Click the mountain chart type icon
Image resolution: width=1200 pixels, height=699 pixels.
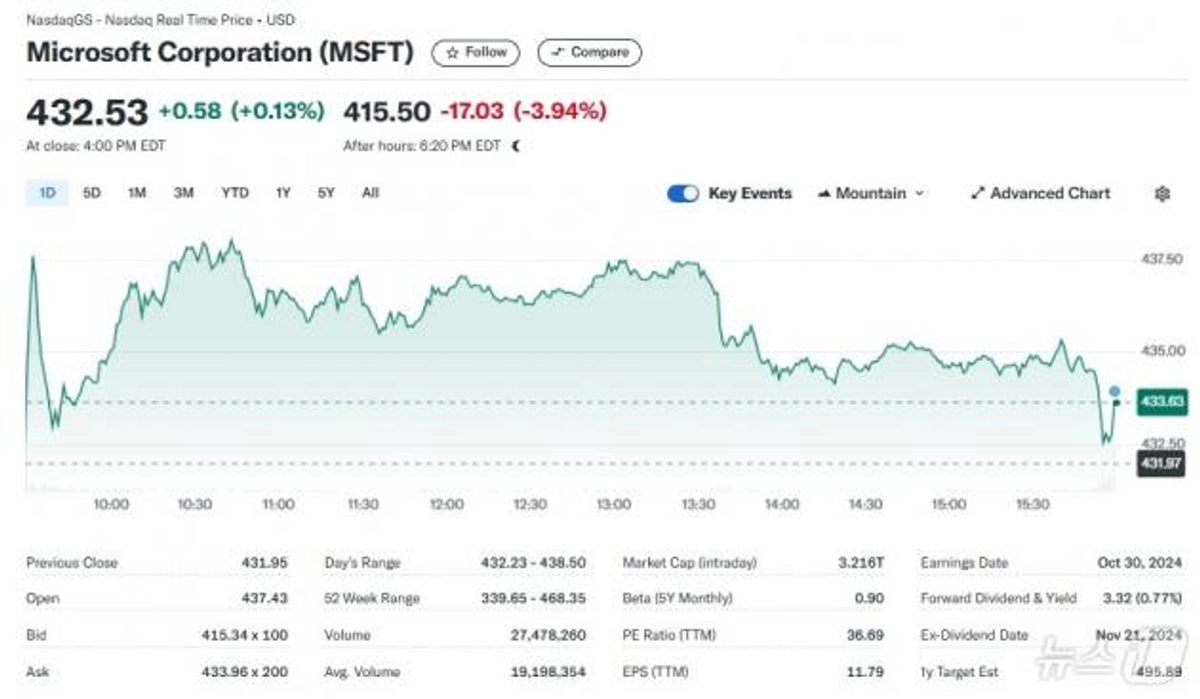(823, 193)
